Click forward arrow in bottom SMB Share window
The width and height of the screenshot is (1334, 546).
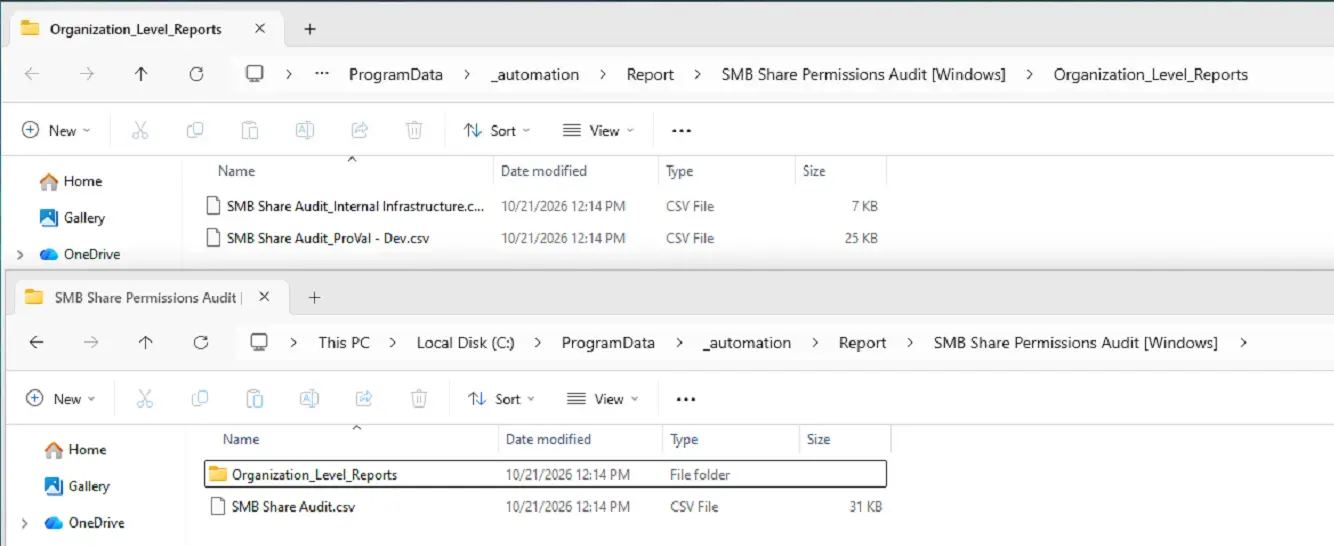91,342
